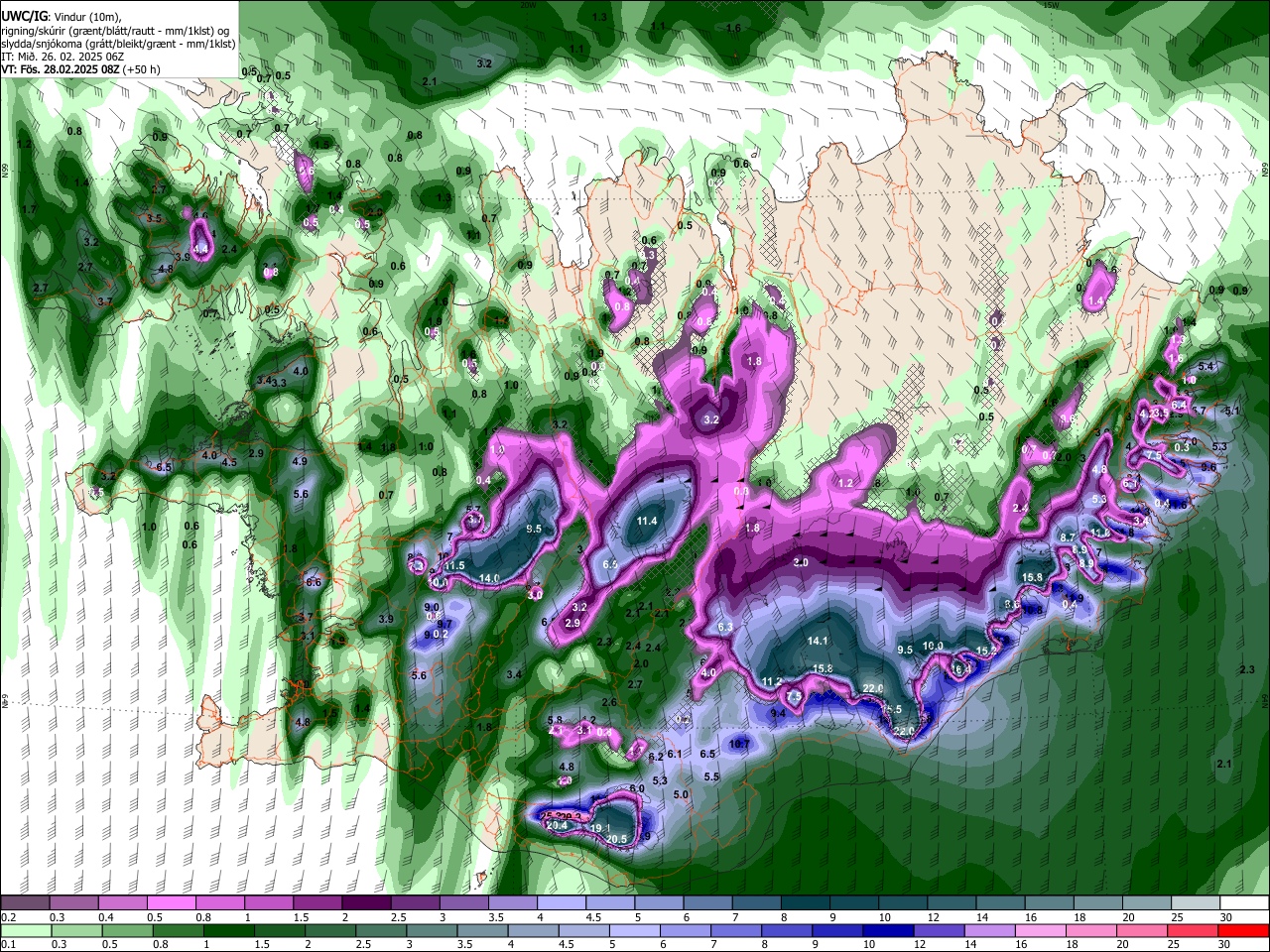Click the 6.6 value in the west

(x=314, y=582)
